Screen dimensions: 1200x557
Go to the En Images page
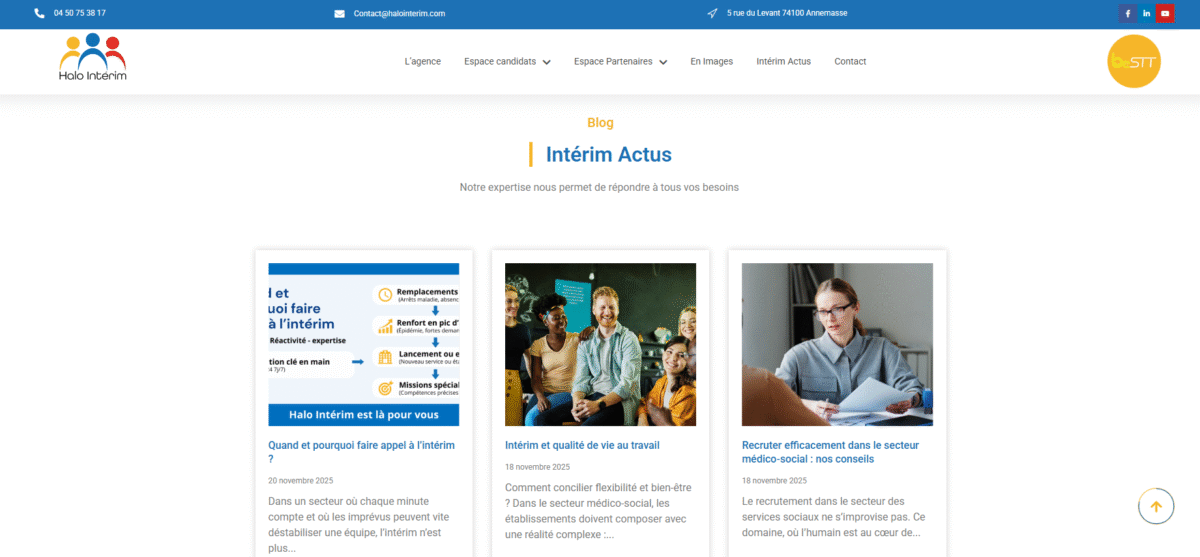click(x=711, y=61)
